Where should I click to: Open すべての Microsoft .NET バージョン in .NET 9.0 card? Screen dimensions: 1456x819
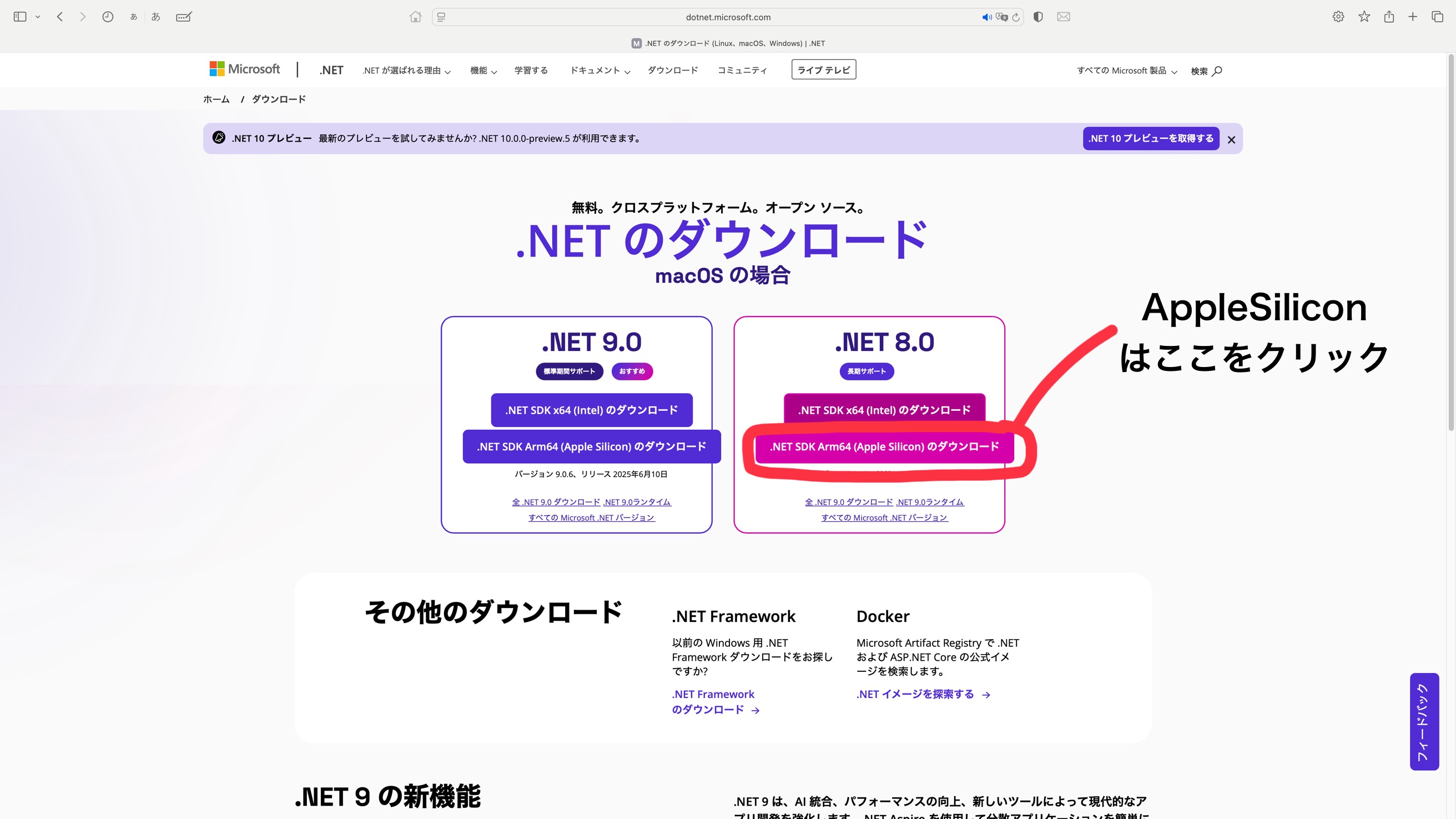(591, 517)
